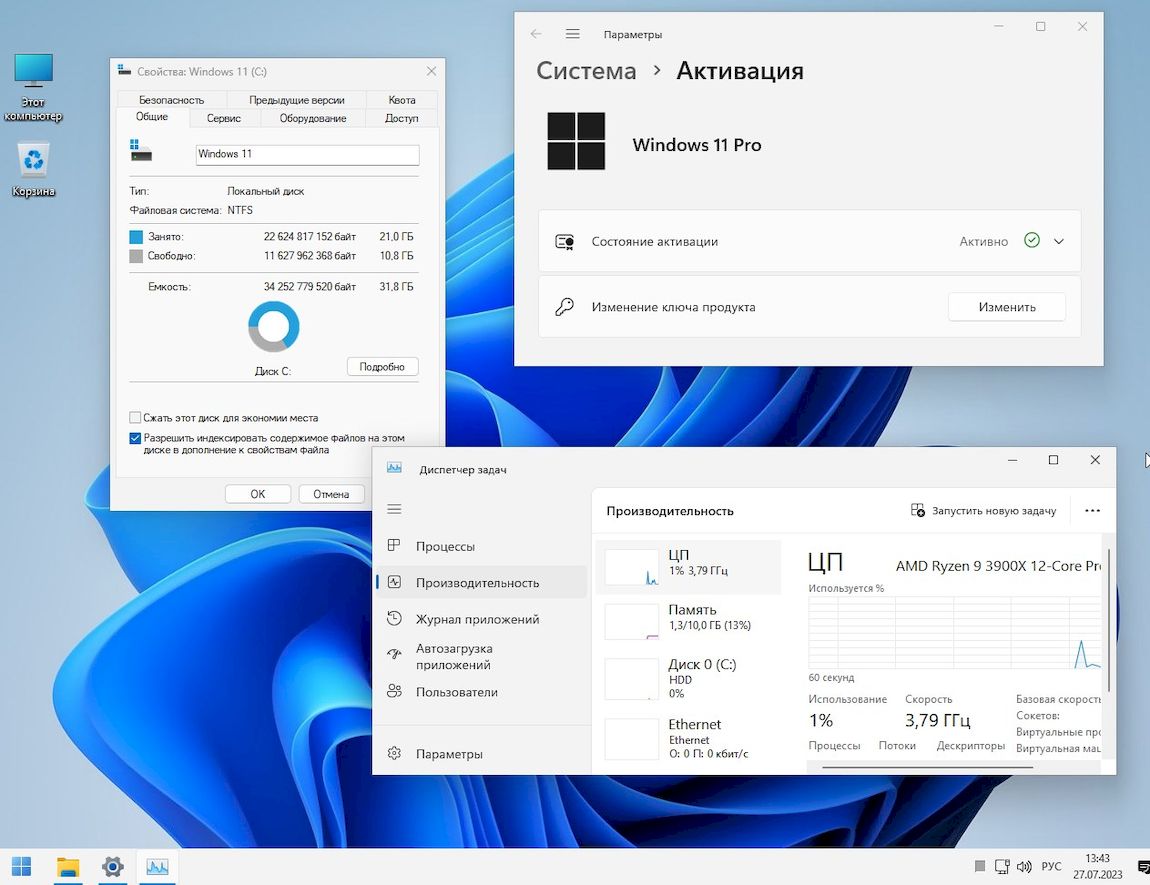Open the three-dots more options in Task Manager

click(1093, 510)
